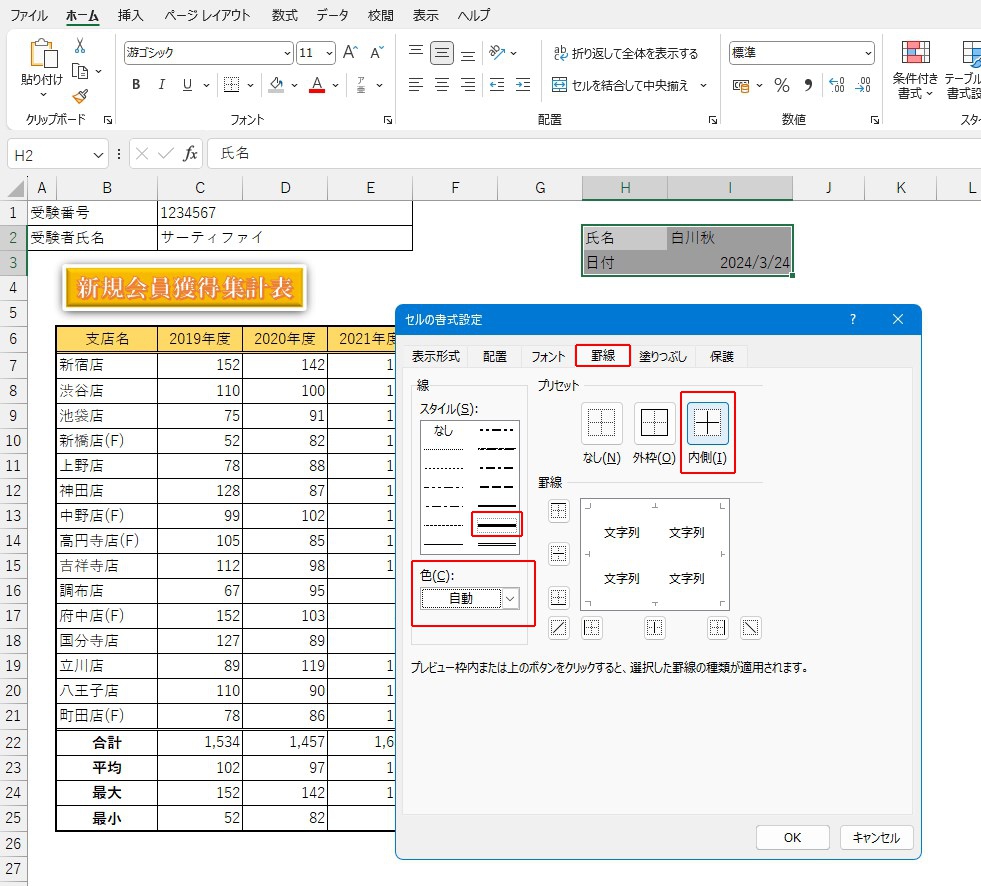The image size is (981, 886).
Task: Select the なし no-border preset
Action: click(x=601, y=423)
